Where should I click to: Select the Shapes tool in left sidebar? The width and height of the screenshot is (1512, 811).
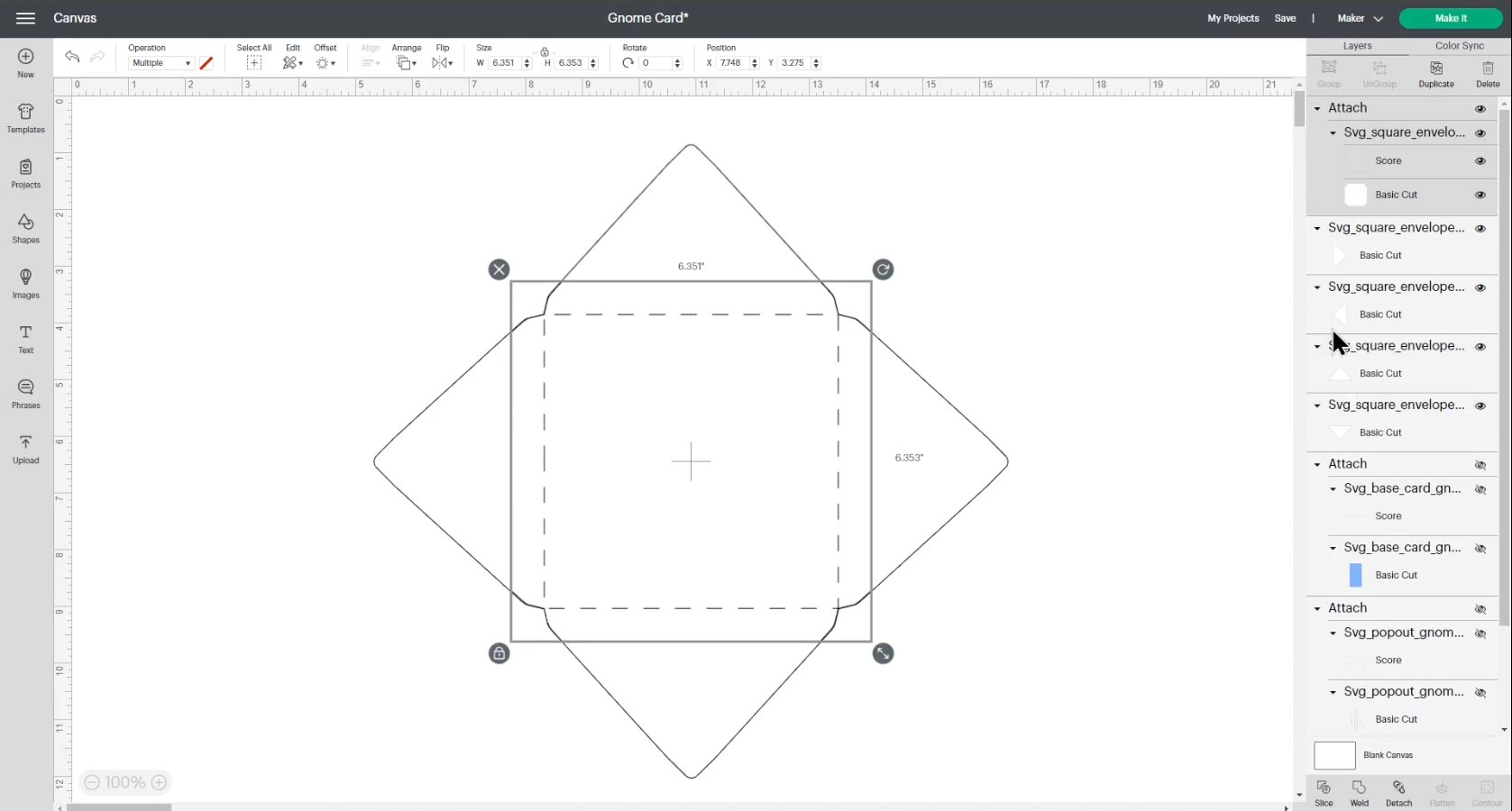click(25, 228)
